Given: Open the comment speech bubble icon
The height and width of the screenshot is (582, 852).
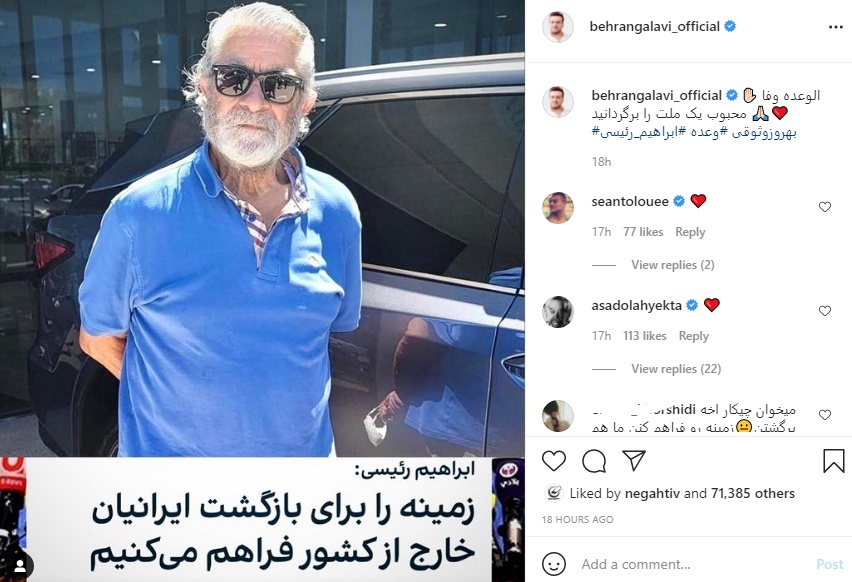Looking at the screenshot, I should (594, 461).
